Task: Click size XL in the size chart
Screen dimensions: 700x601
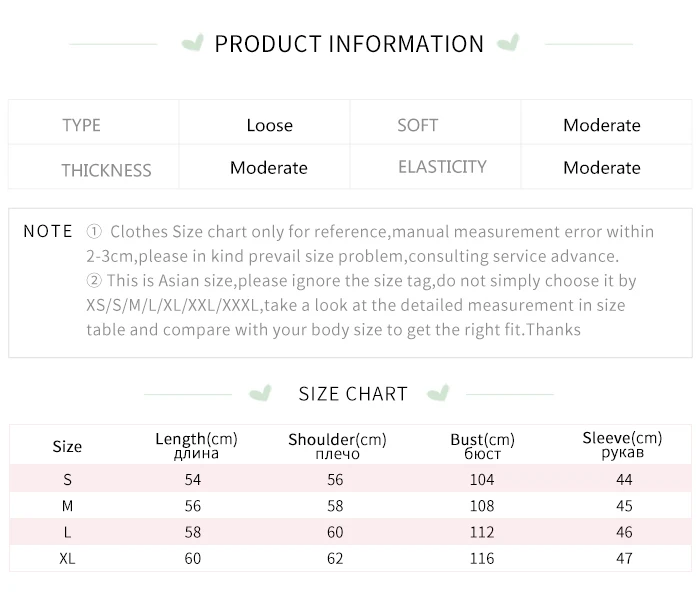Action: (x=67, y=558)
